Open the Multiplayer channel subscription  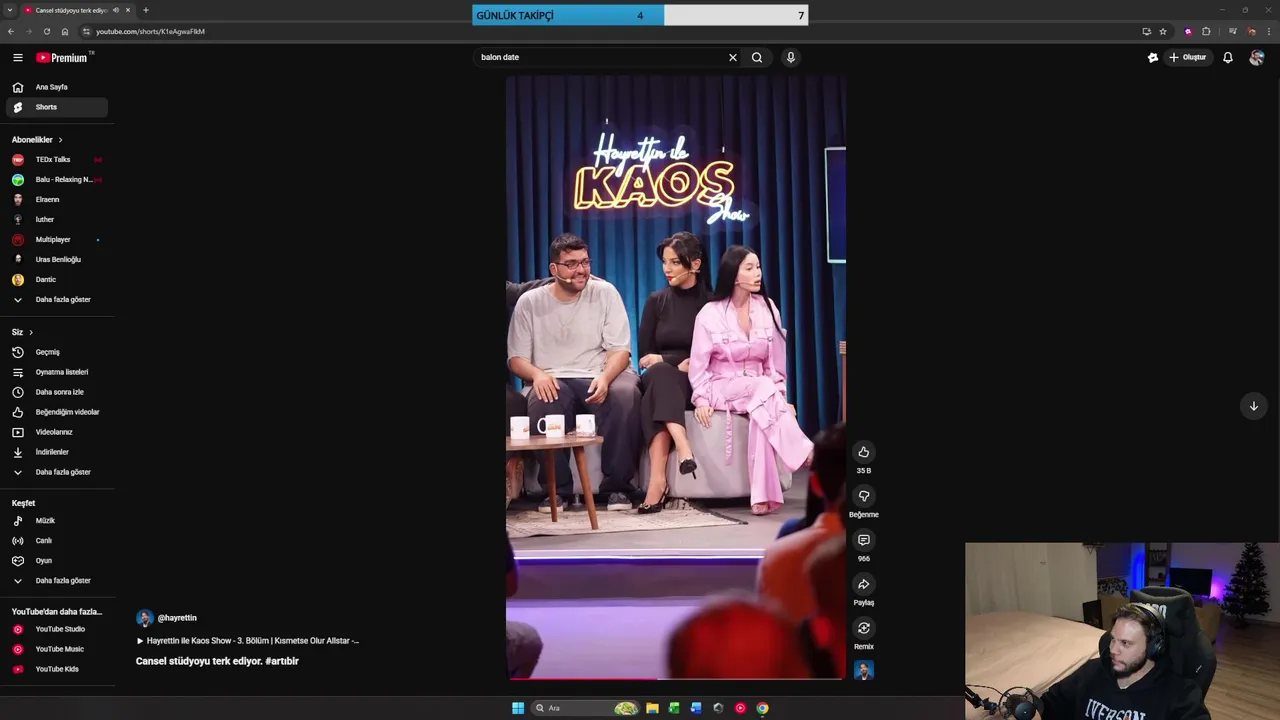coord(57,239)
